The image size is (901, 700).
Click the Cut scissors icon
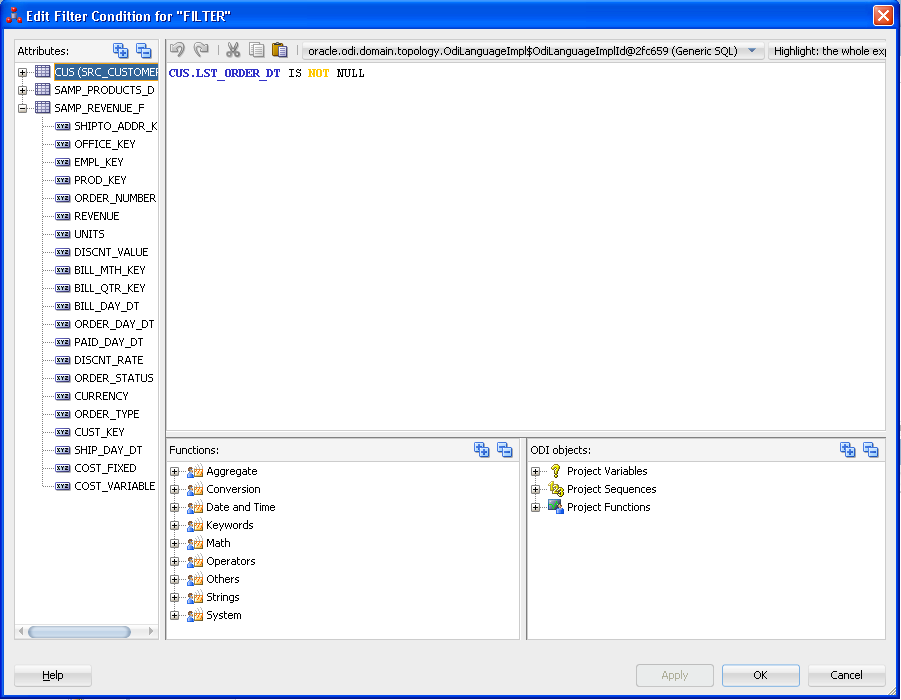tap(233, 50)
